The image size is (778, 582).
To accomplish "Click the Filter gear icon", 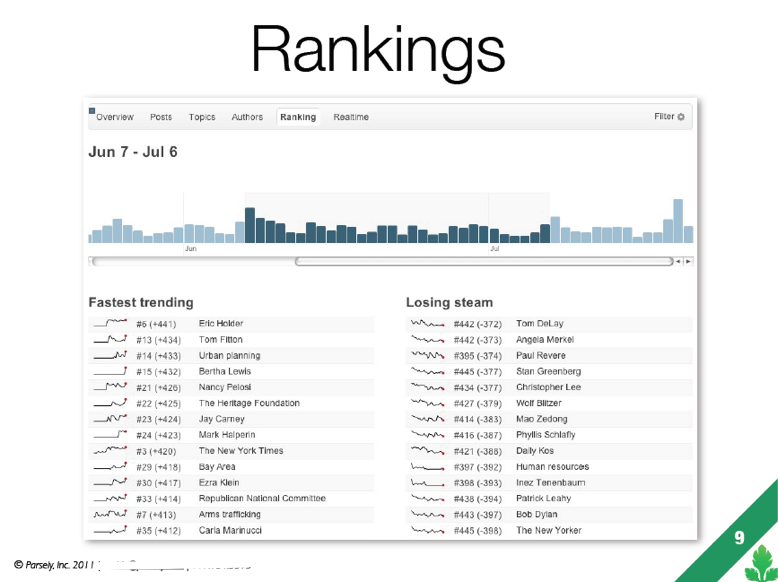I will tap(681, 117).
